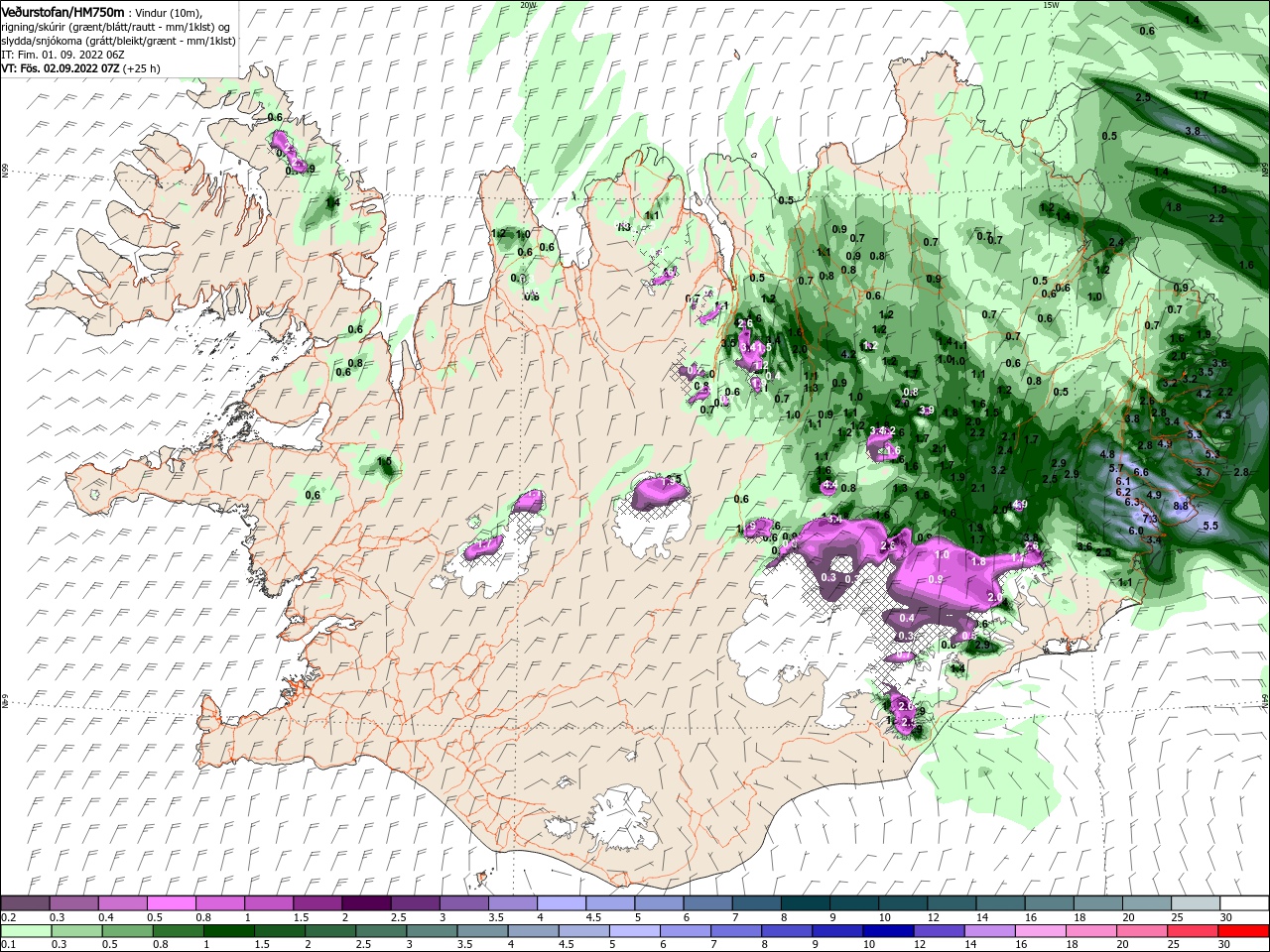Click the 'Vindur (10m),' label in header

click(x=169, y=13)
